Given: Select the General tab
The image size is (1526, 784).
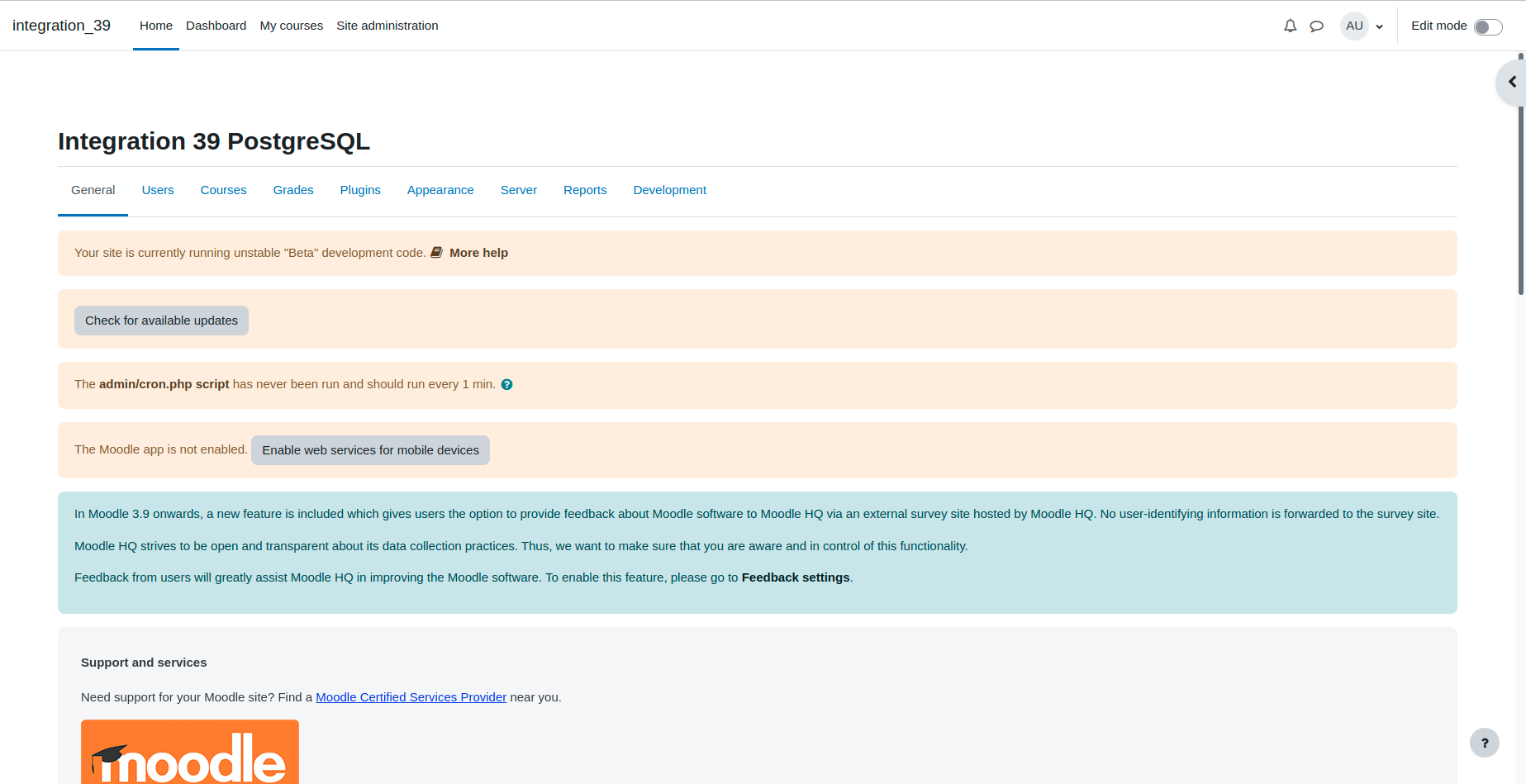Looking at the screenshot, I should (x=93, y=190).
